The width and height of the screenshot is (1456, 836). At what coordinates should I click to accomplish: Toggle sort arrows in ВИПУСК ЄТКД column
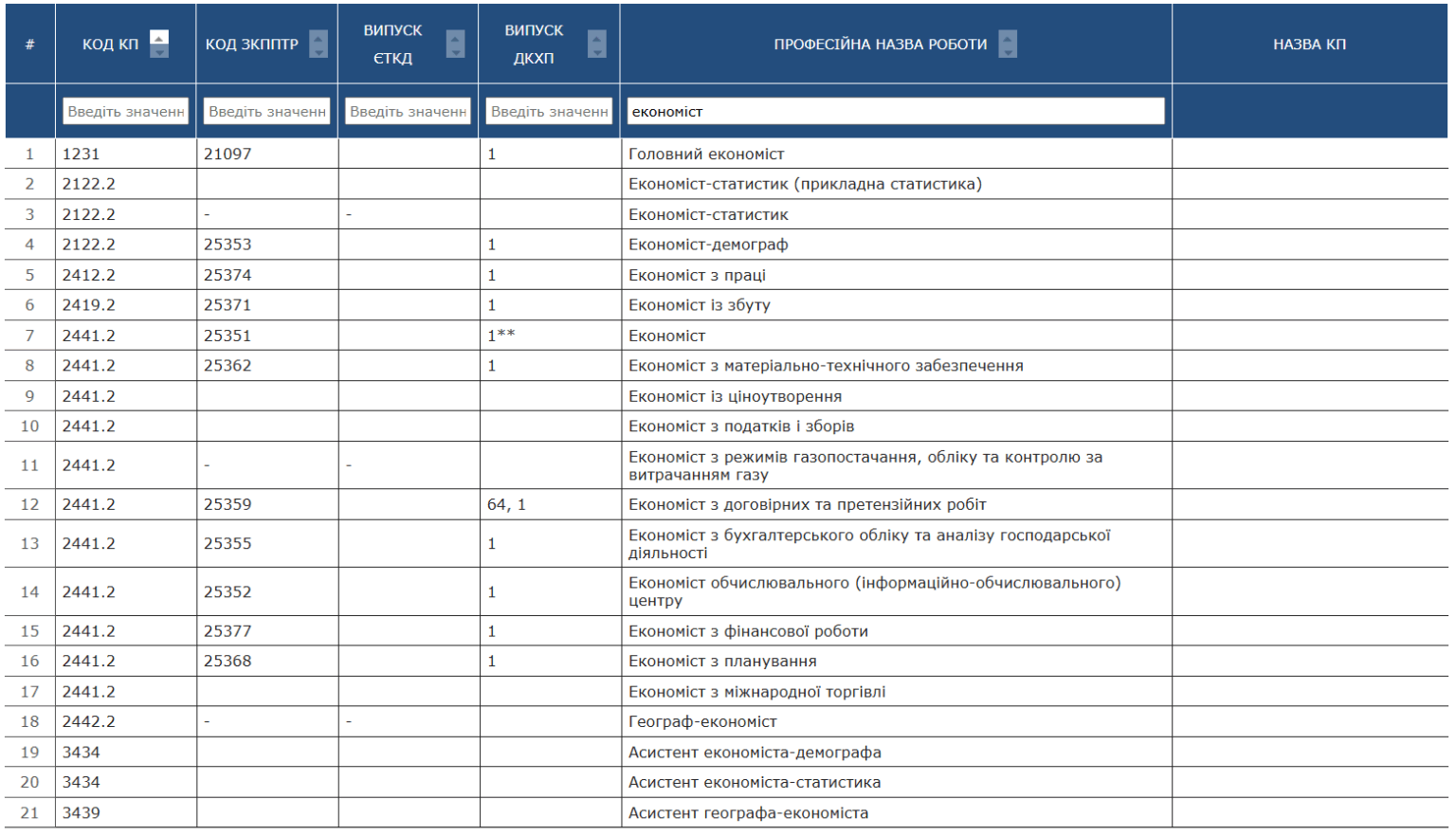click(455, 44)
